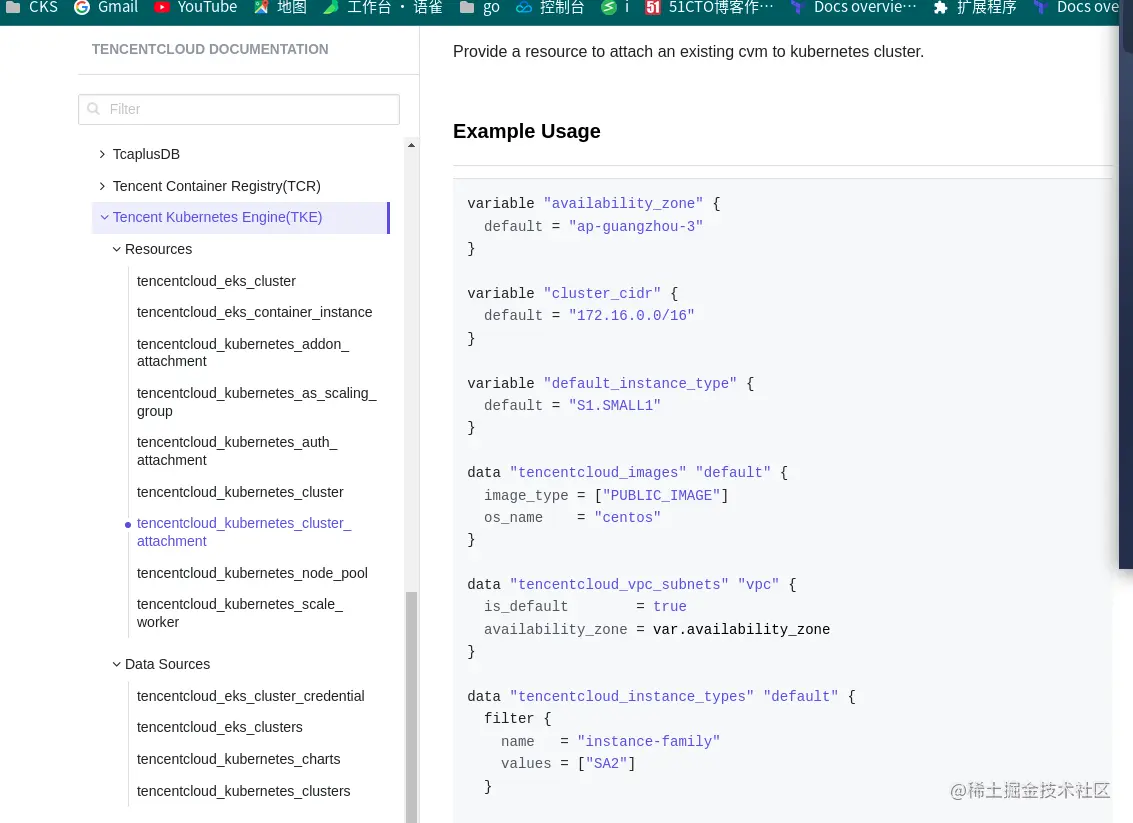
Task: Open the 控制台 console bookmark
Action: (x=551, y=7)
